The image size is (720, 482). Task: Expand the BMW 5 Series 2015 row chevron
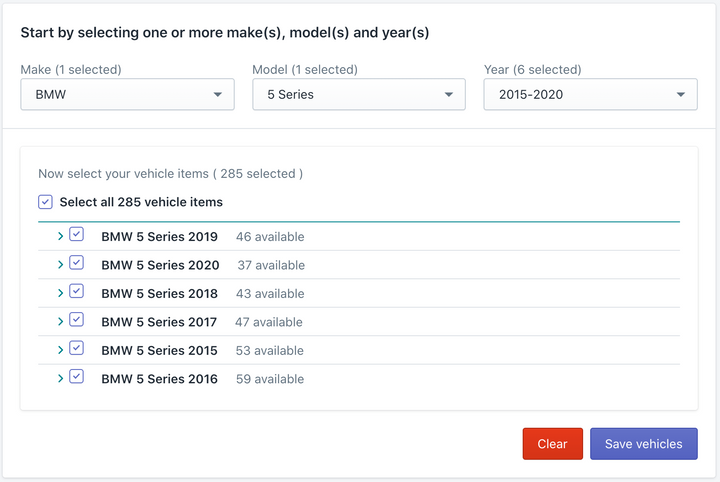[x=60, y=350]
